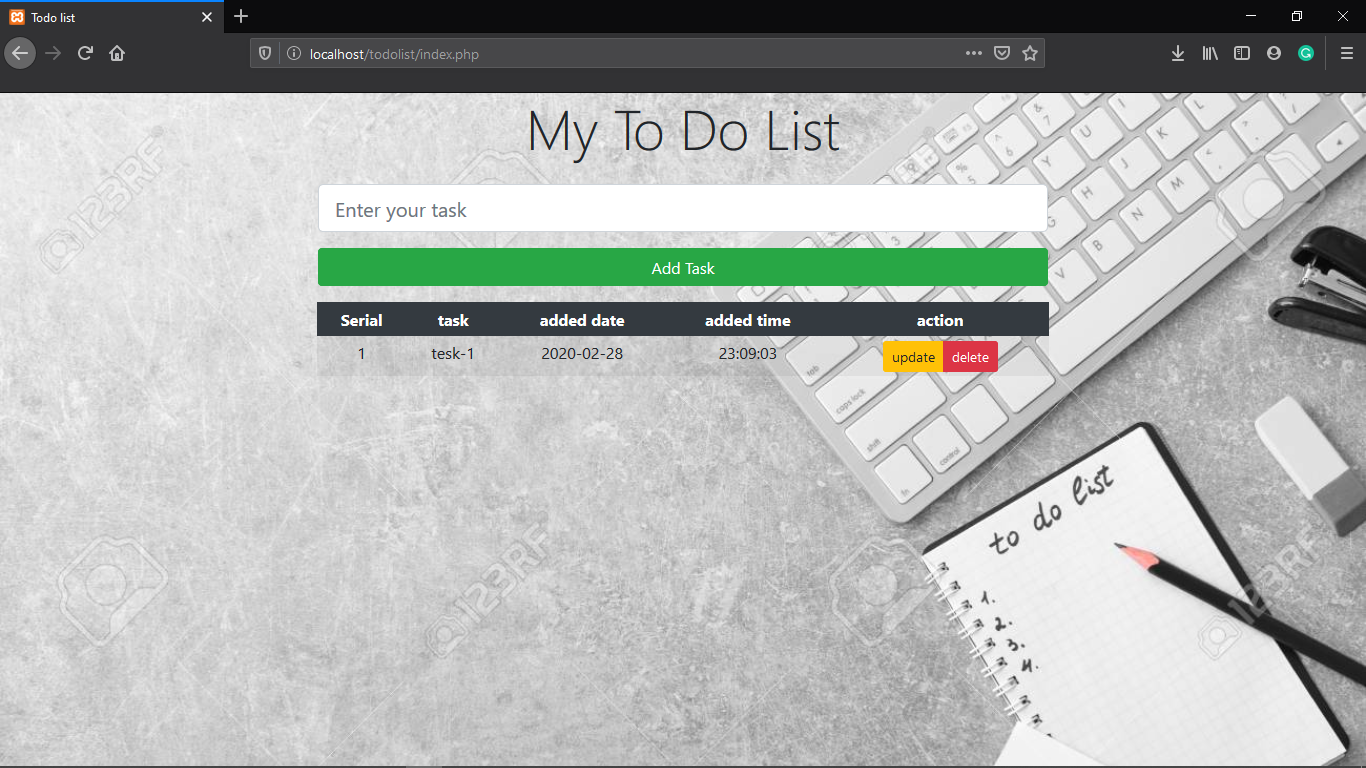The image size is (1366, 768).
Task: Restore down the browser window
Action: point(1297,16)
